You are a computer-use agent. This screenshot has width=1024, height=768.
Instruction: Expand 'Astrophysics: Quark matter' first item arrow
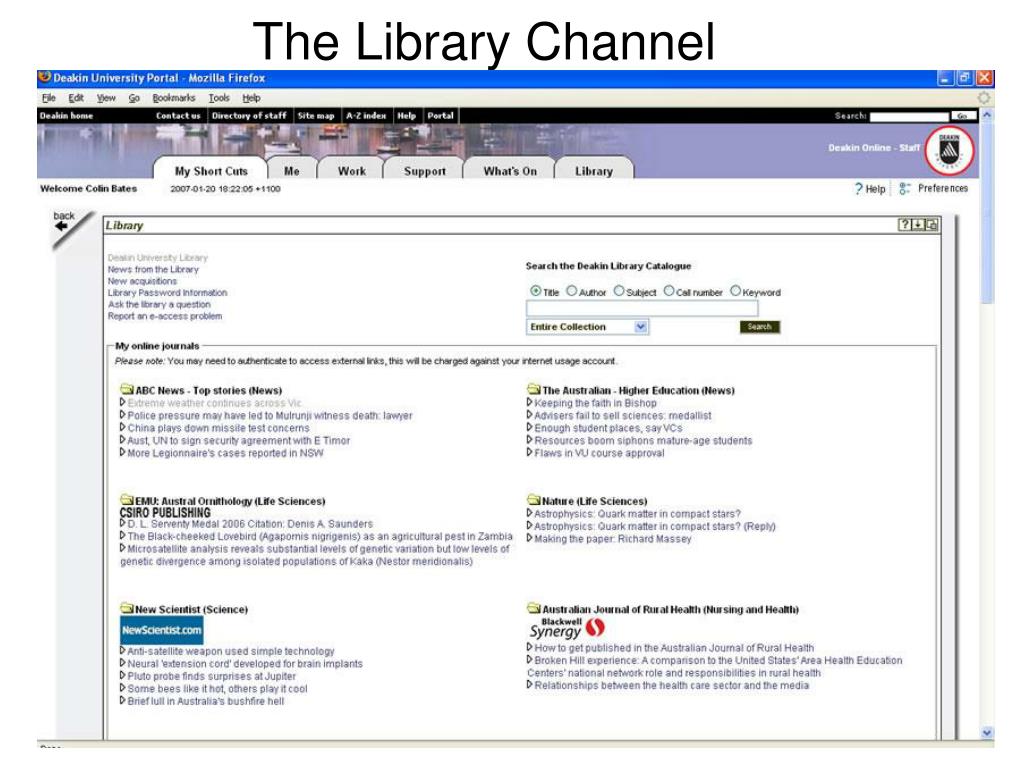click(530, 513)
